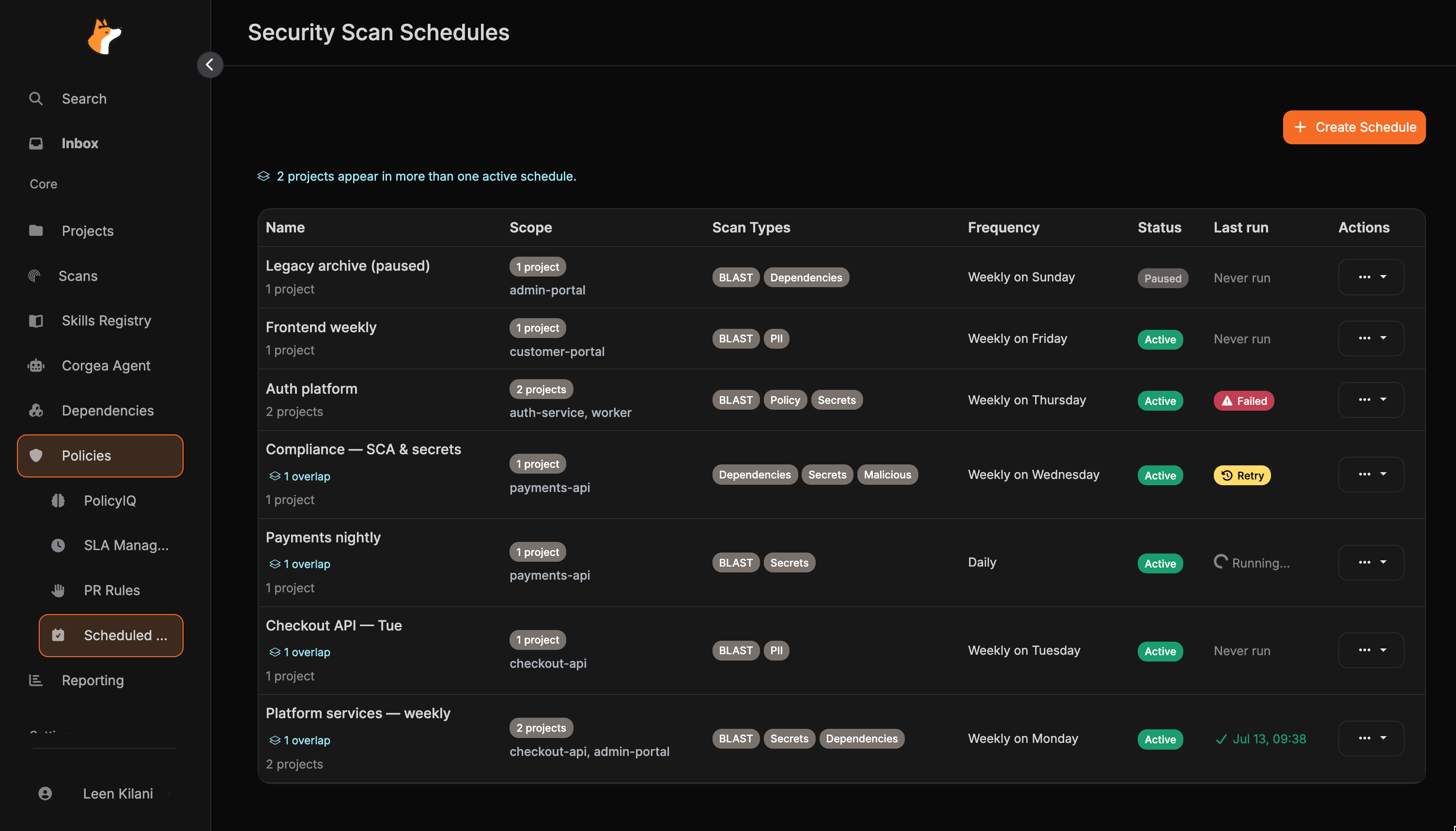Click the plus icon in Create Schedule

(x=1300, y=127)
